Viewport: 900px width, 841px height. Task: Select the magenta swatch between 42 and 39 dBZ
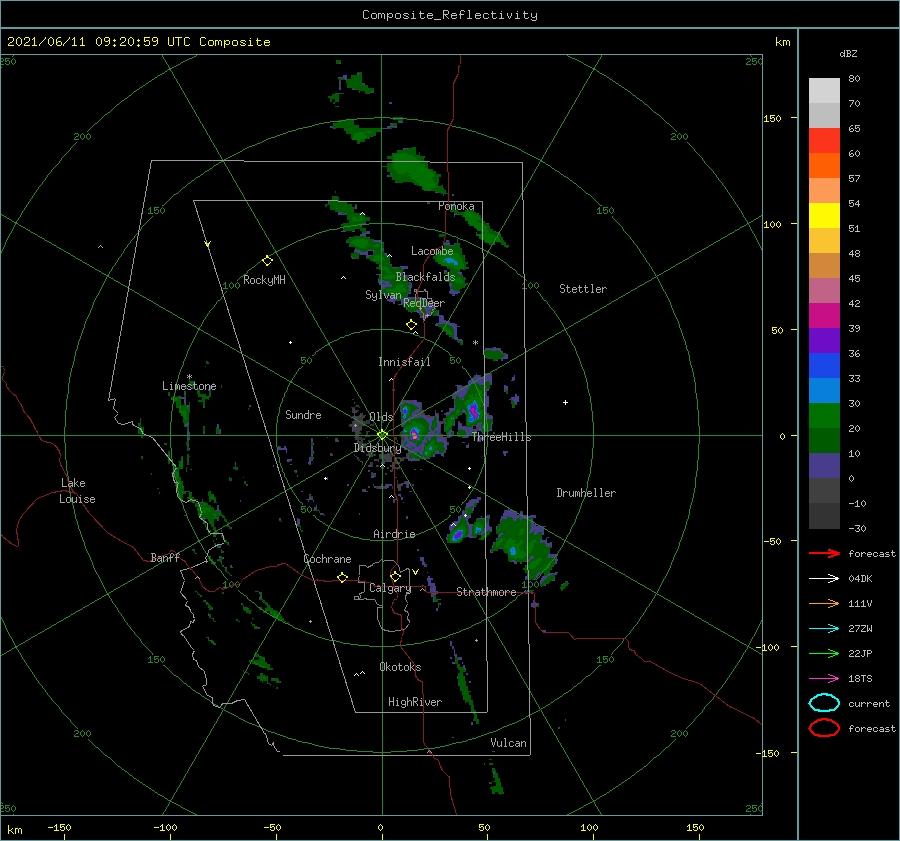[824, 315]
